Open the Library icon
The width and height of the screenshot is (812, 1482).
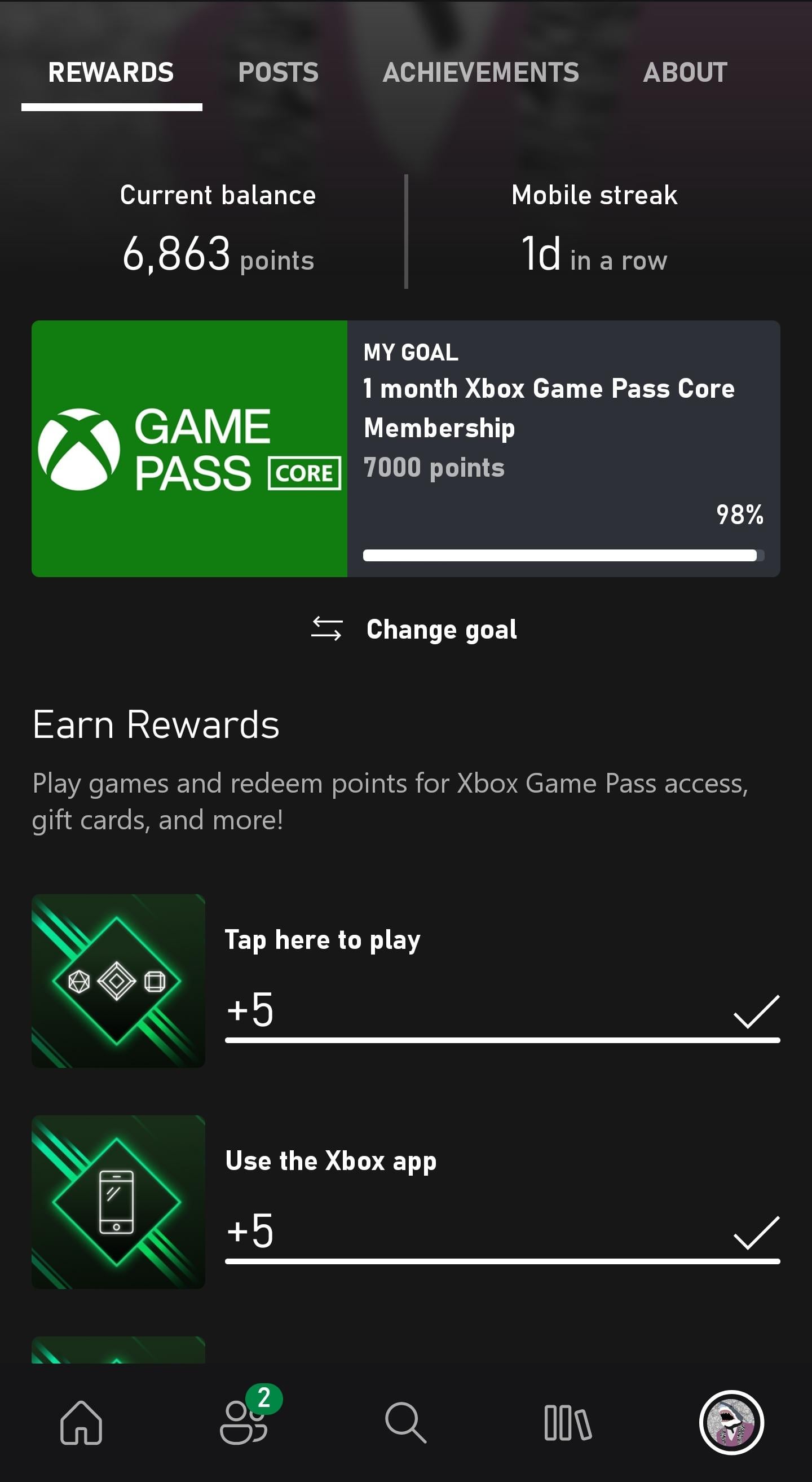pos(568,1422)
